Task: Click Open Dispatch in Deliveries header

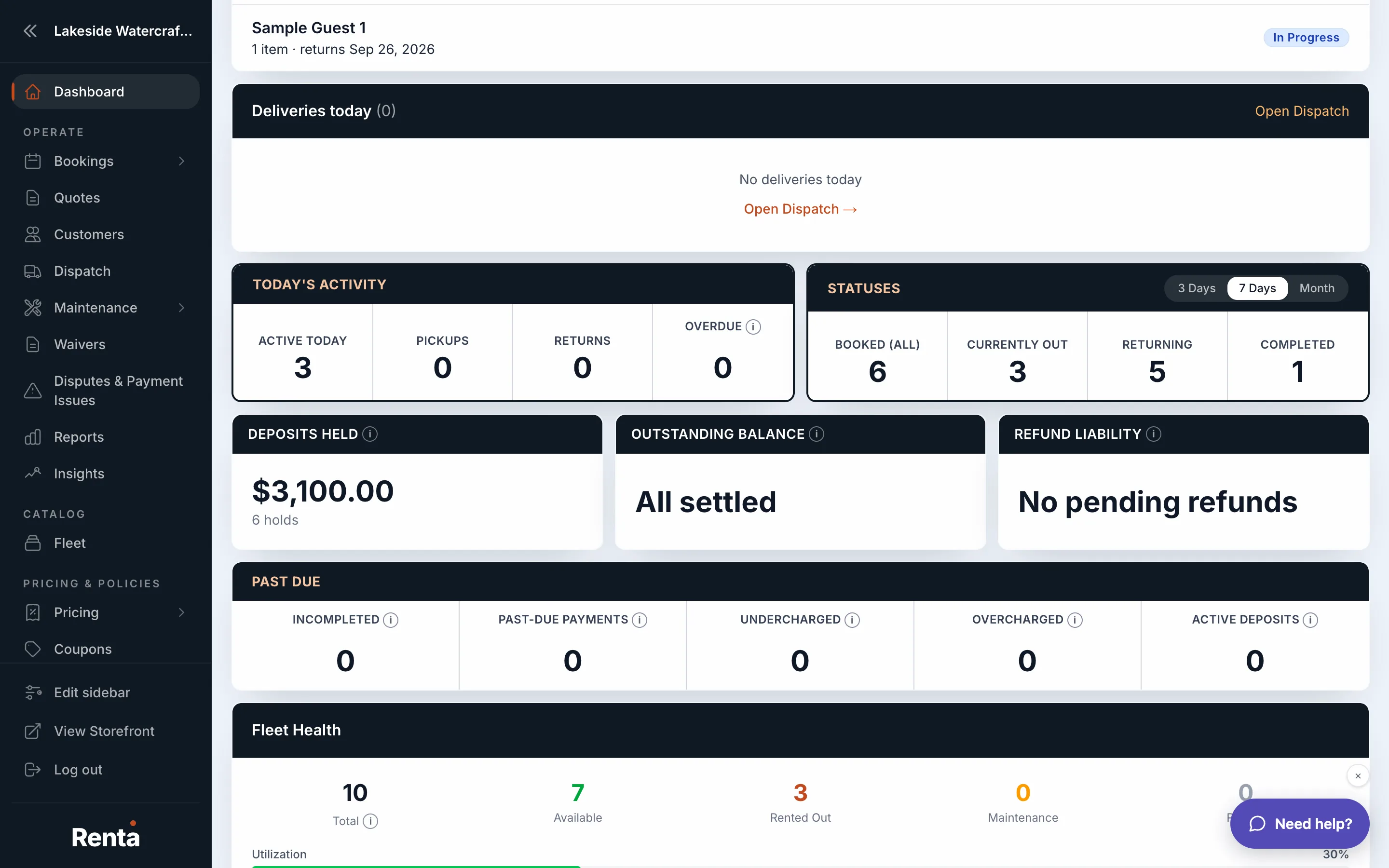Action: (1301, 111)
